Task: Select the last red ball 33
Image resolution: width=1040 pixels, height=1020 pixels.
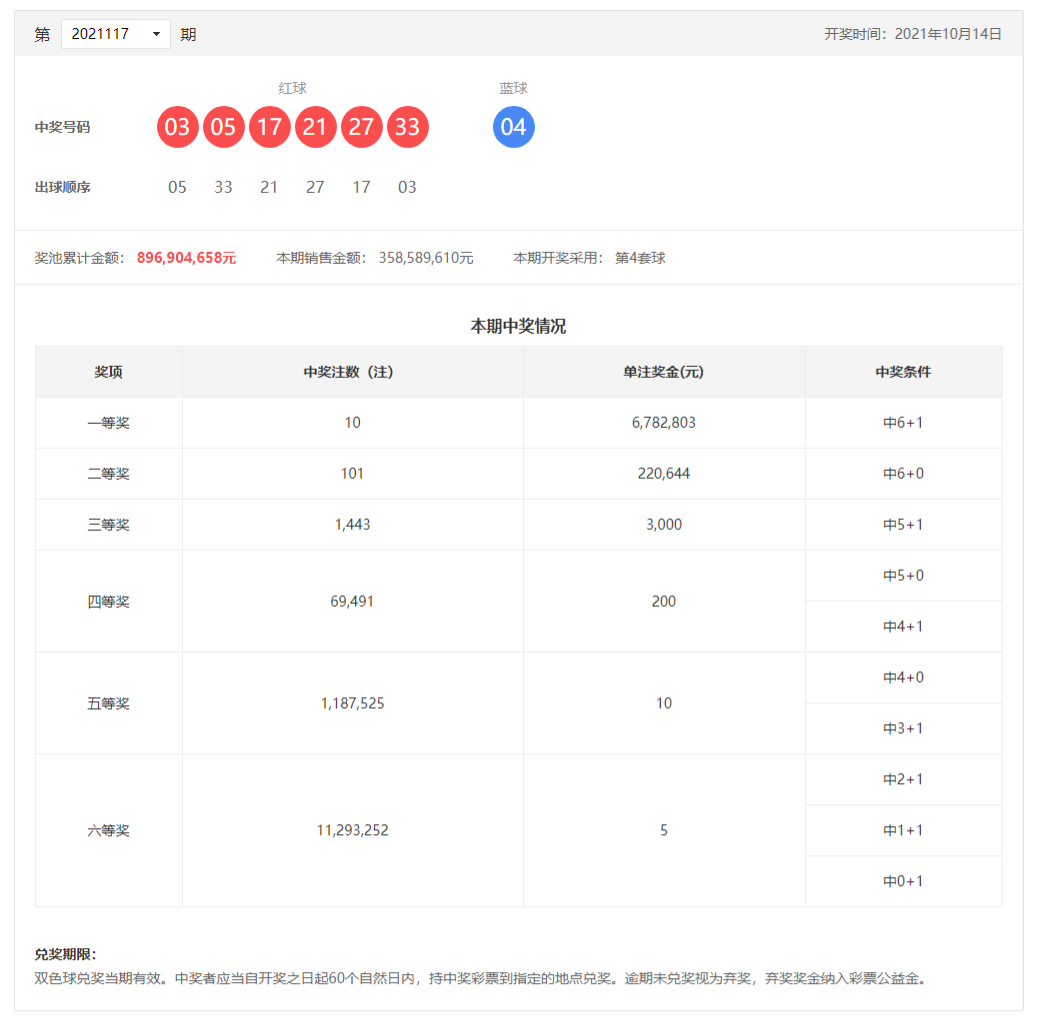Action: (407, 127)
